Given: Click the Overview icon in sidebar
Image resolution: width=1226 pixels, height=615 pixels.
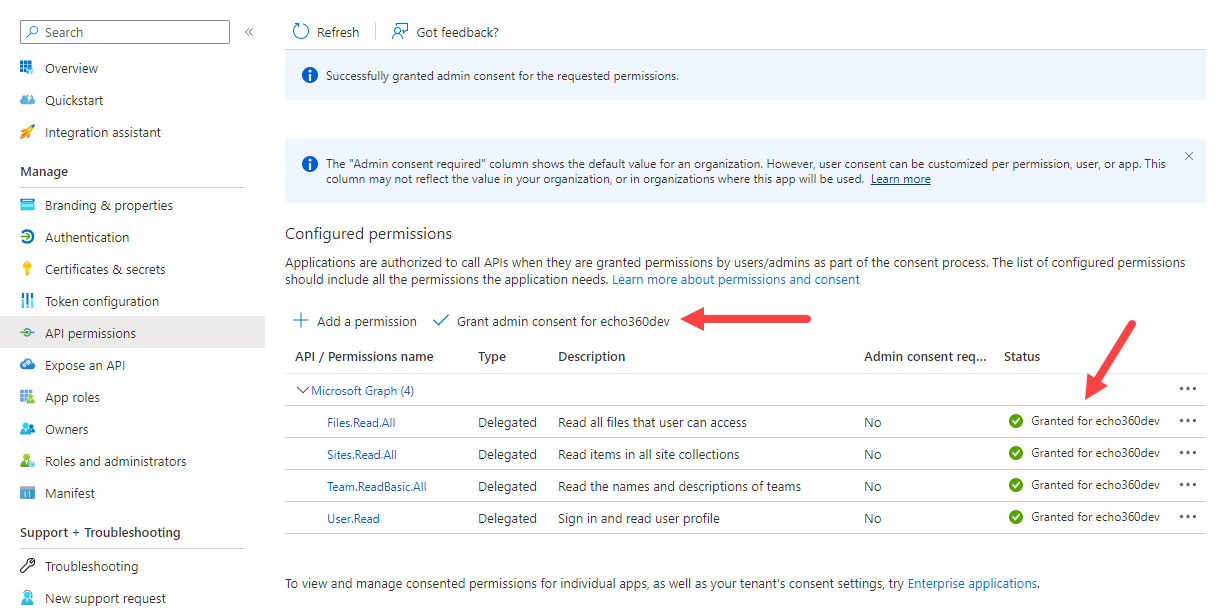Looking at the screenshot, I should (x=27, y=68).
